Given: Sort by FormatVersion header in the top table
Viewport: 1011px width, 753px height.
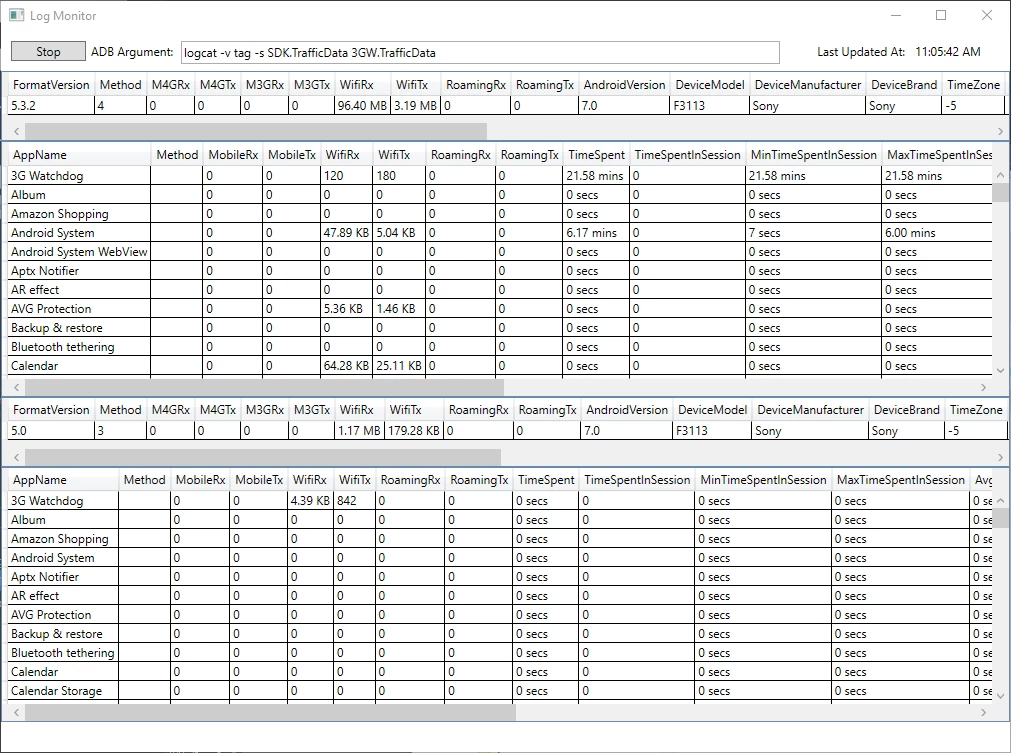Looking at the screenshot, I should pos(51,85).
